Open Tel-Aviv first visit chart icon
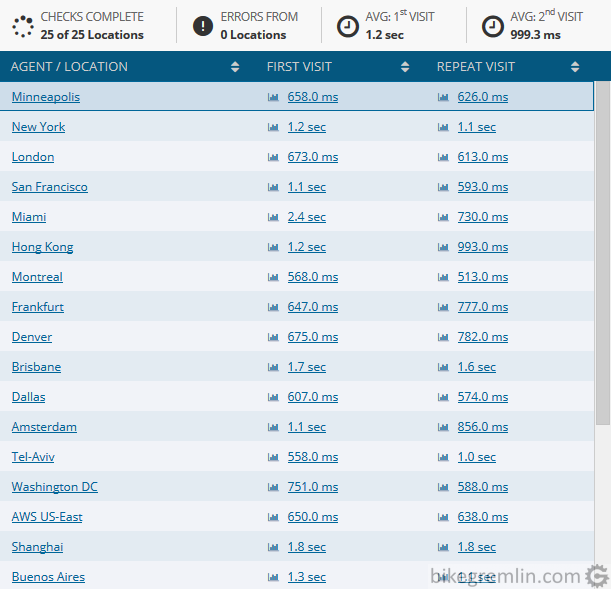 click(273, 457)
